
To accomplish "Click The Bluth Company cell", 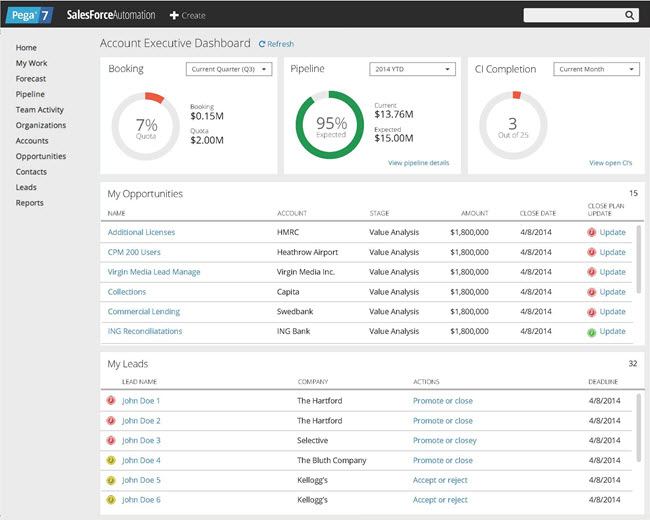I will [332, 460].
